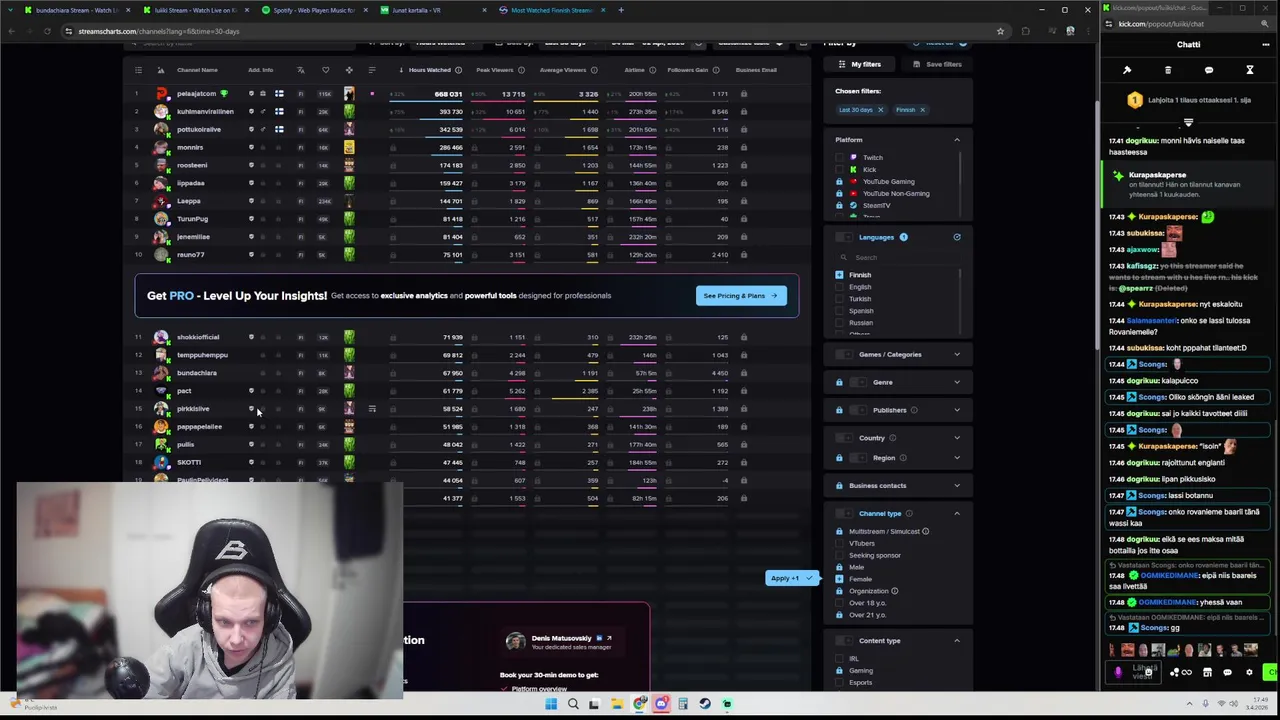1280x720 pixels.
Task: Sort table by Hours Watched header
Action: click(x=432, y=70)
